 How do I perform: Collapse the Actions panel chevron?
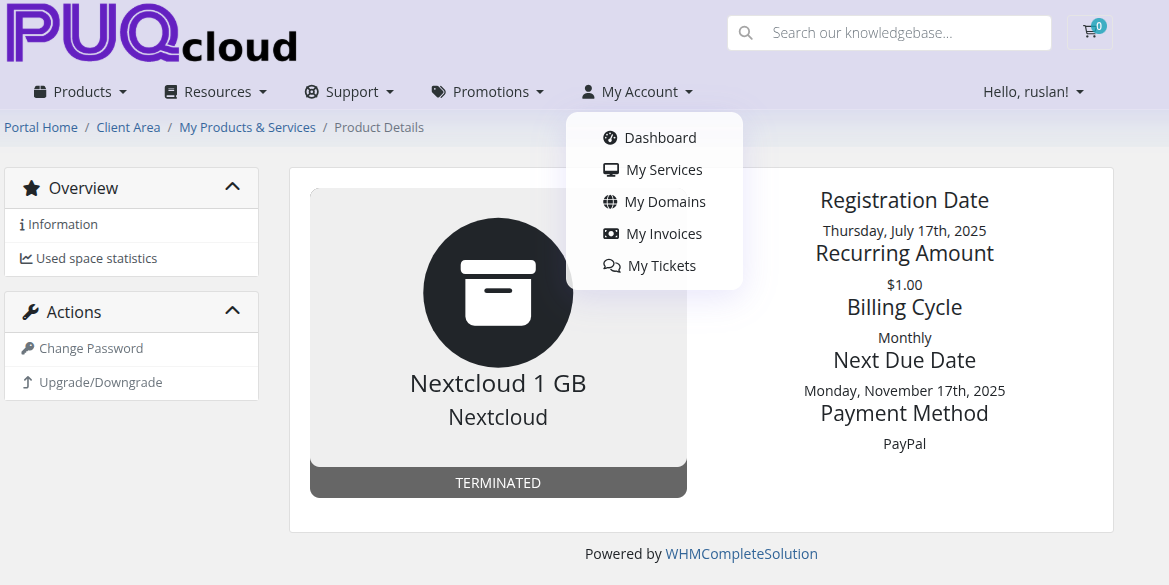pos(232,311)
